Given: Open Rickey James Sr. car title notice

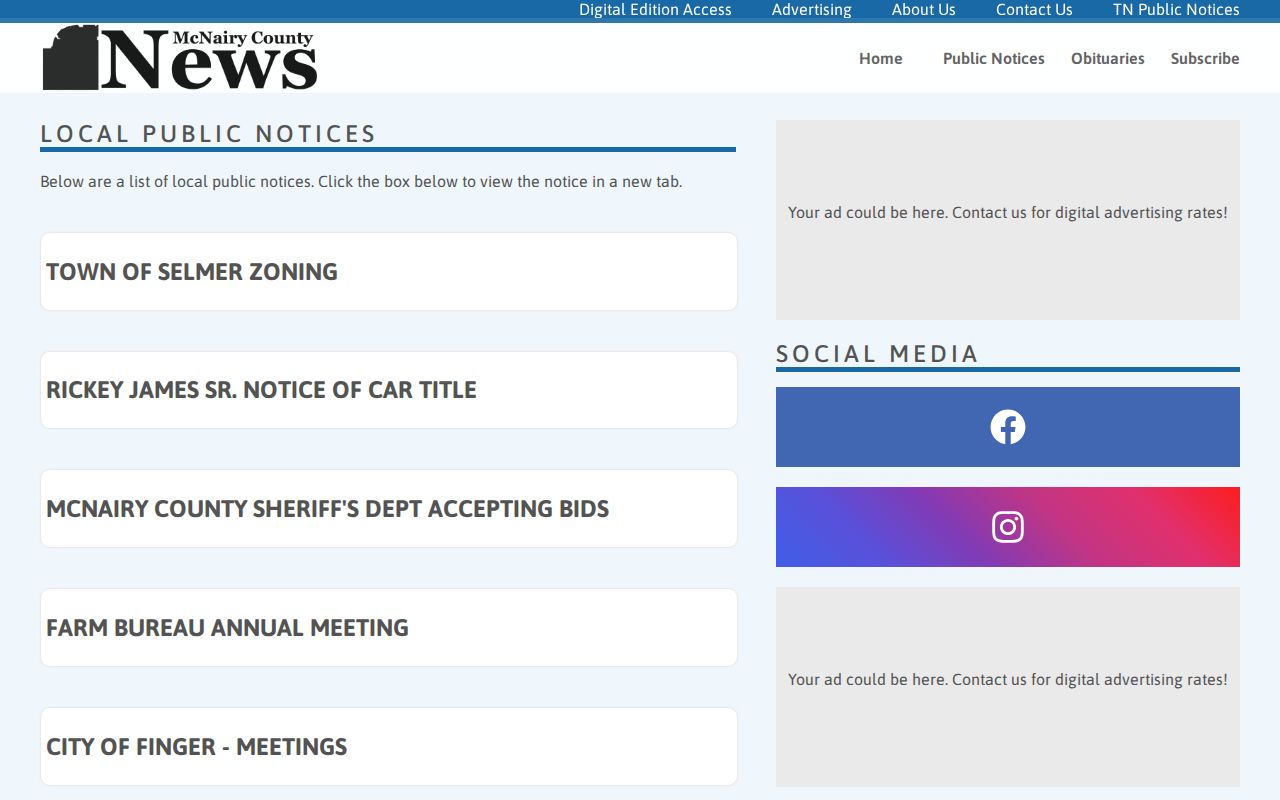Looking at the screenshot, I should 389,390.
